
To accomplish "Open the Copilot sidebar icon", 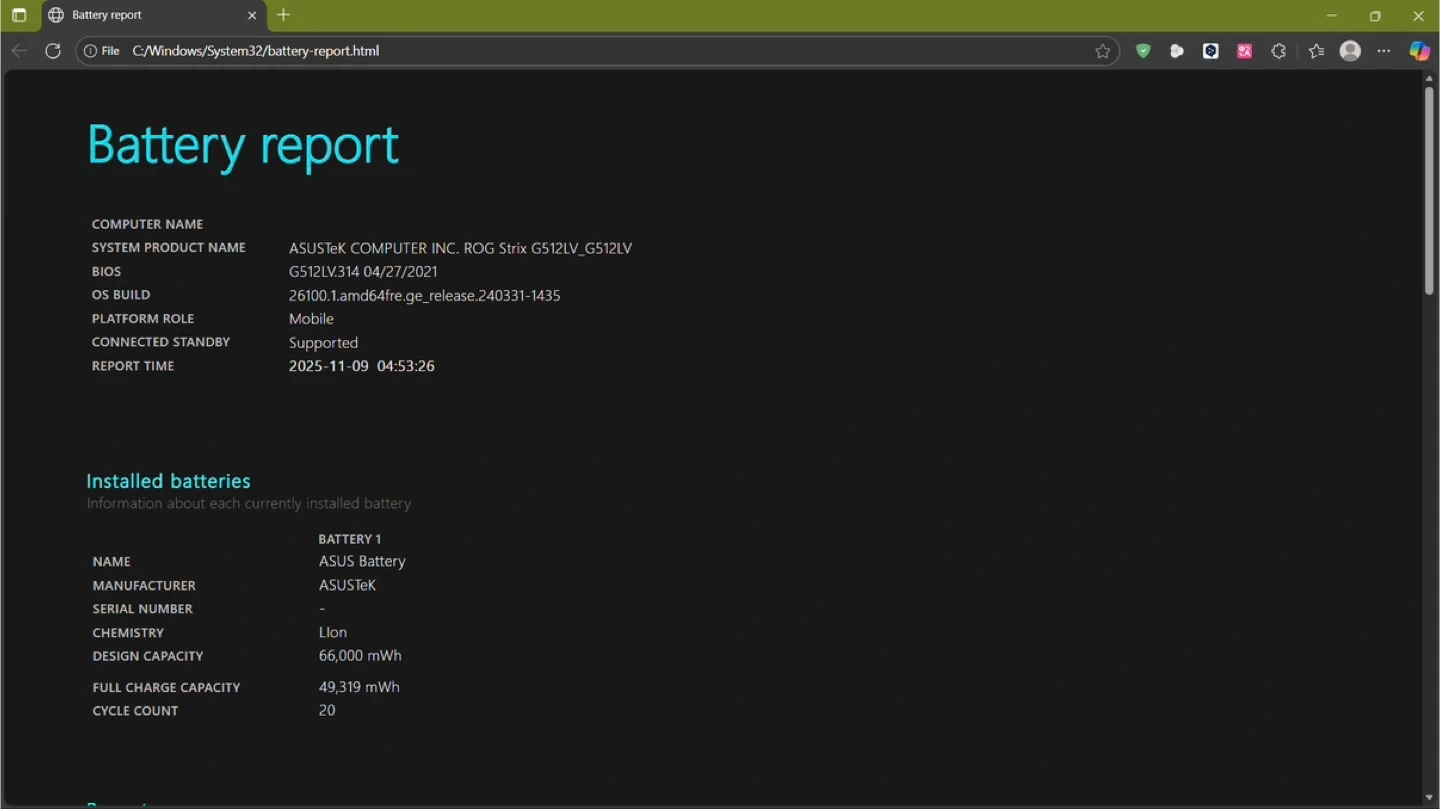I will [1419, 51].
